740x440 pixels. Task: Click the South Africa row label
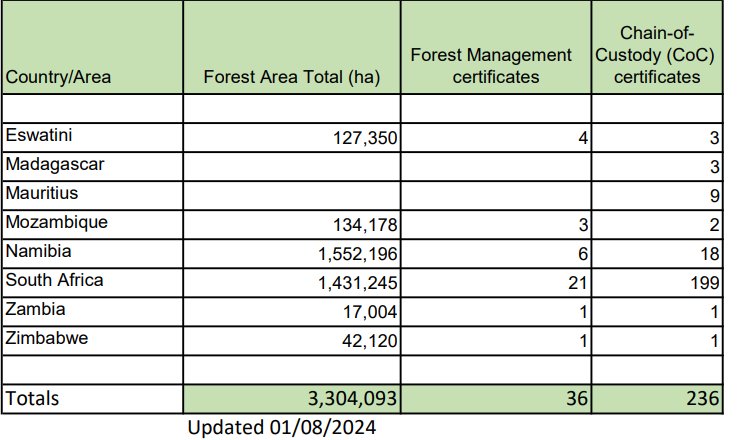[x=54, y=280]
